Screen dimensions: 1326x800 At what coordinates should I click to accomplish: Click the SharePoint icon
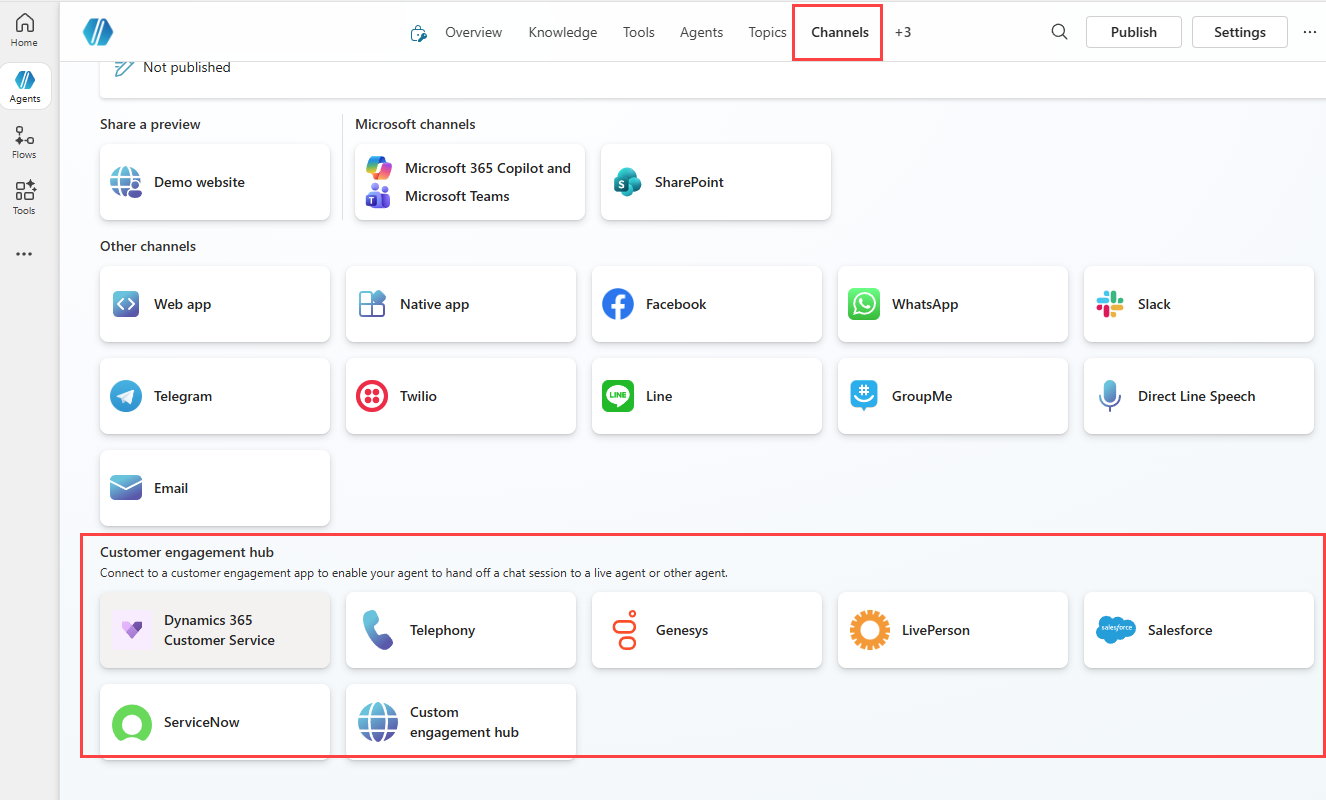(x=627, y=182)
